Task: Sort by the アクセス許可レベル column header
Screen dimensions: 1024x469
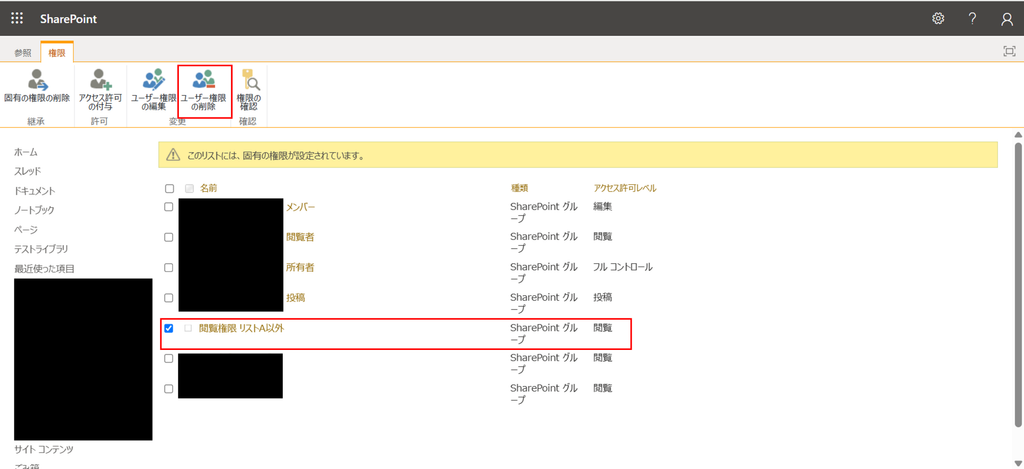Action: 625,188
